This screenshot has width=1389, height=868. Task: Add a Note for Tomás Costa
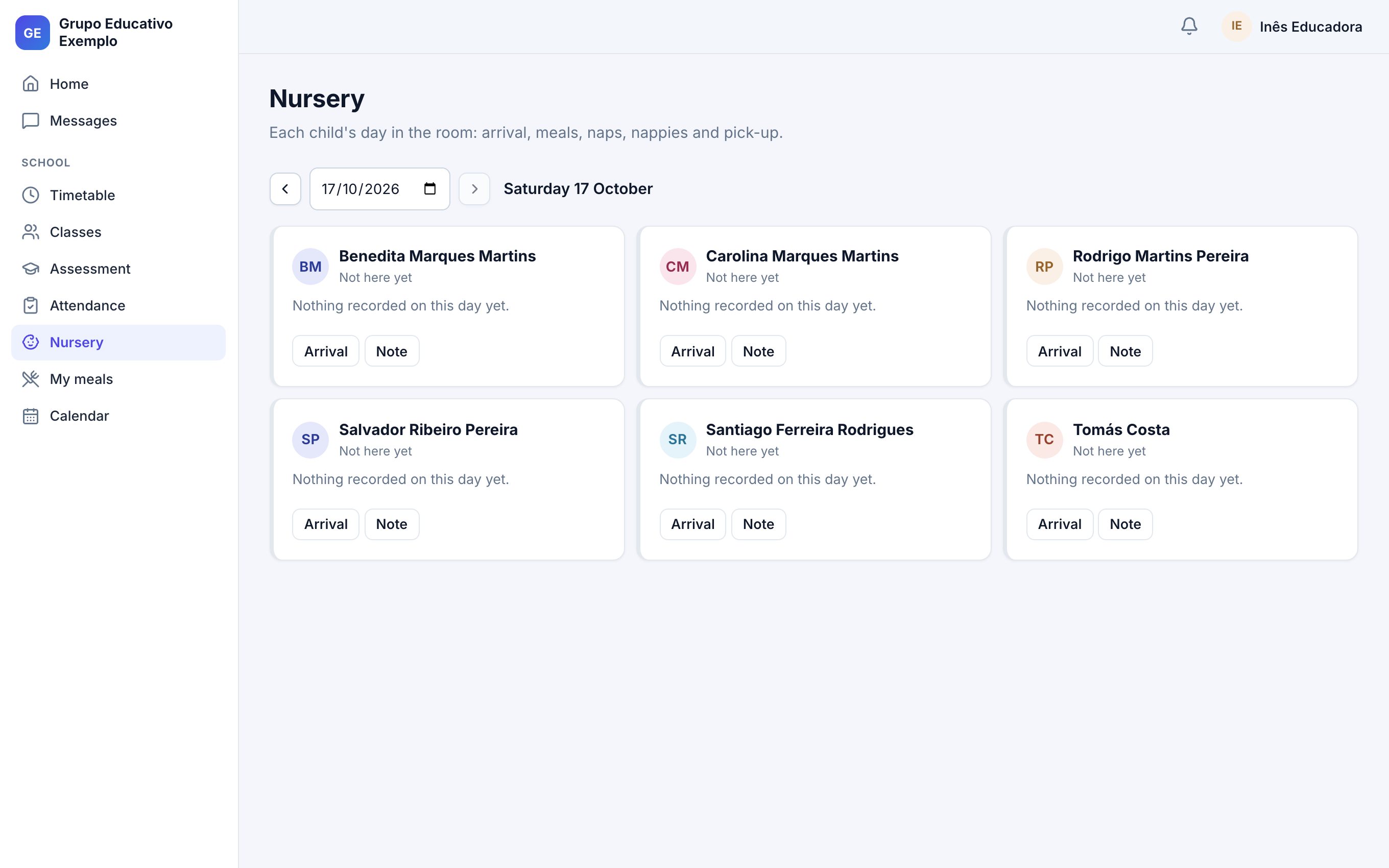[x=1125, y=524]
